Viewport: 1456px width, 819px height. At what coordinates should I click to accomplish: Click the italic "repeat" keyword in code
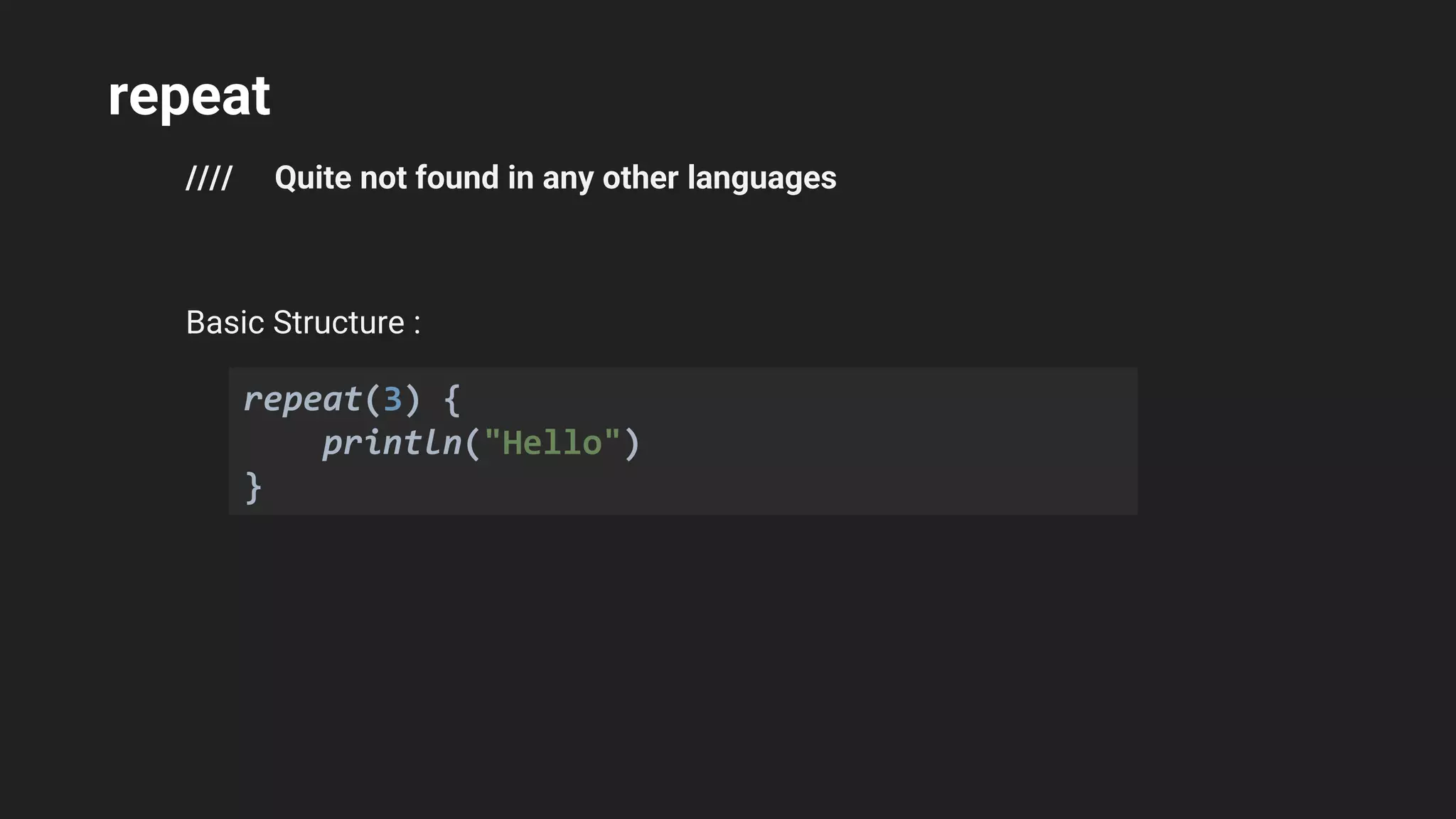pyautogui.click(x=302, y=400)
